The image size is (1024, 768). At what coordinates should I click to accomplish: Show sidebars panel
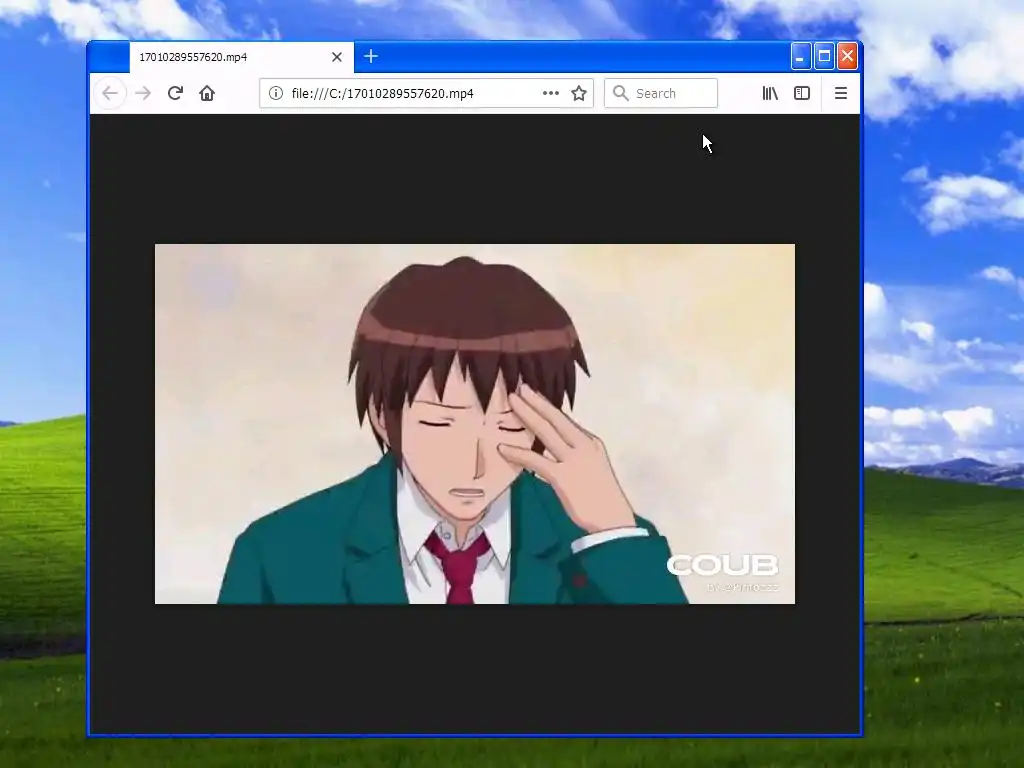coord(802,93)
